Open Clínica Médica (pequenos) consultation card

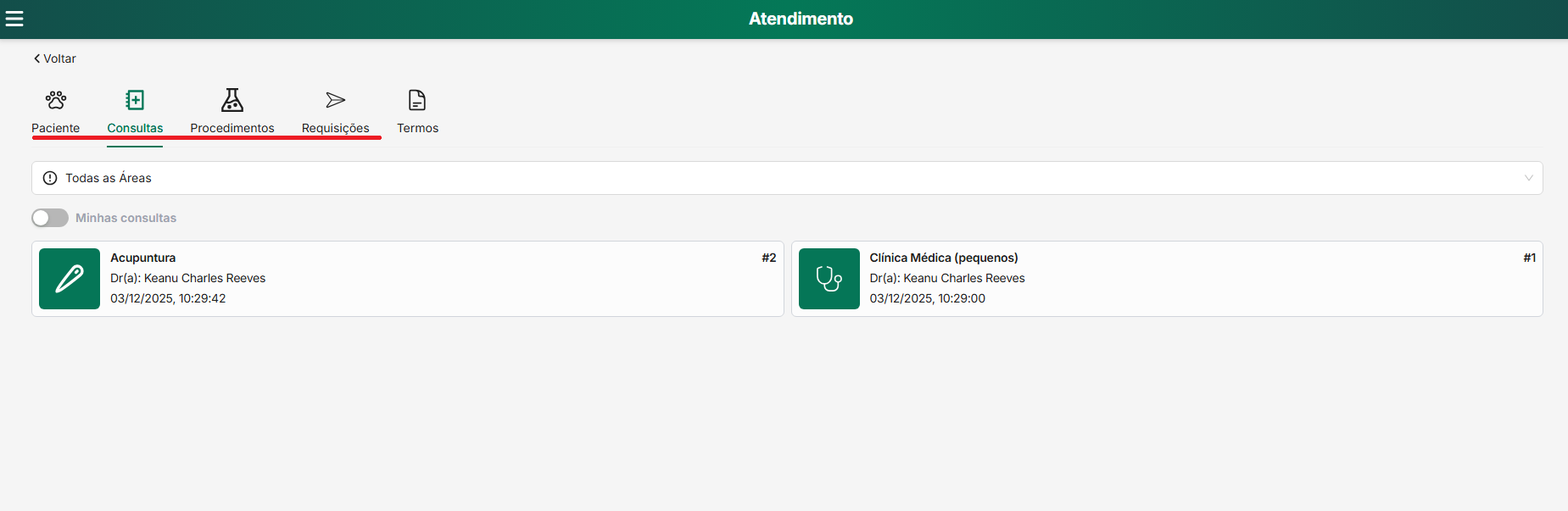[1187, 279]
